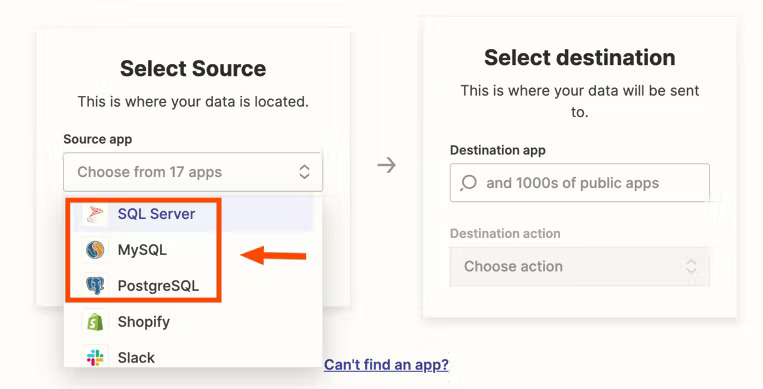
Task: Click the Select destination heading
Action: [x=580, y=57]
